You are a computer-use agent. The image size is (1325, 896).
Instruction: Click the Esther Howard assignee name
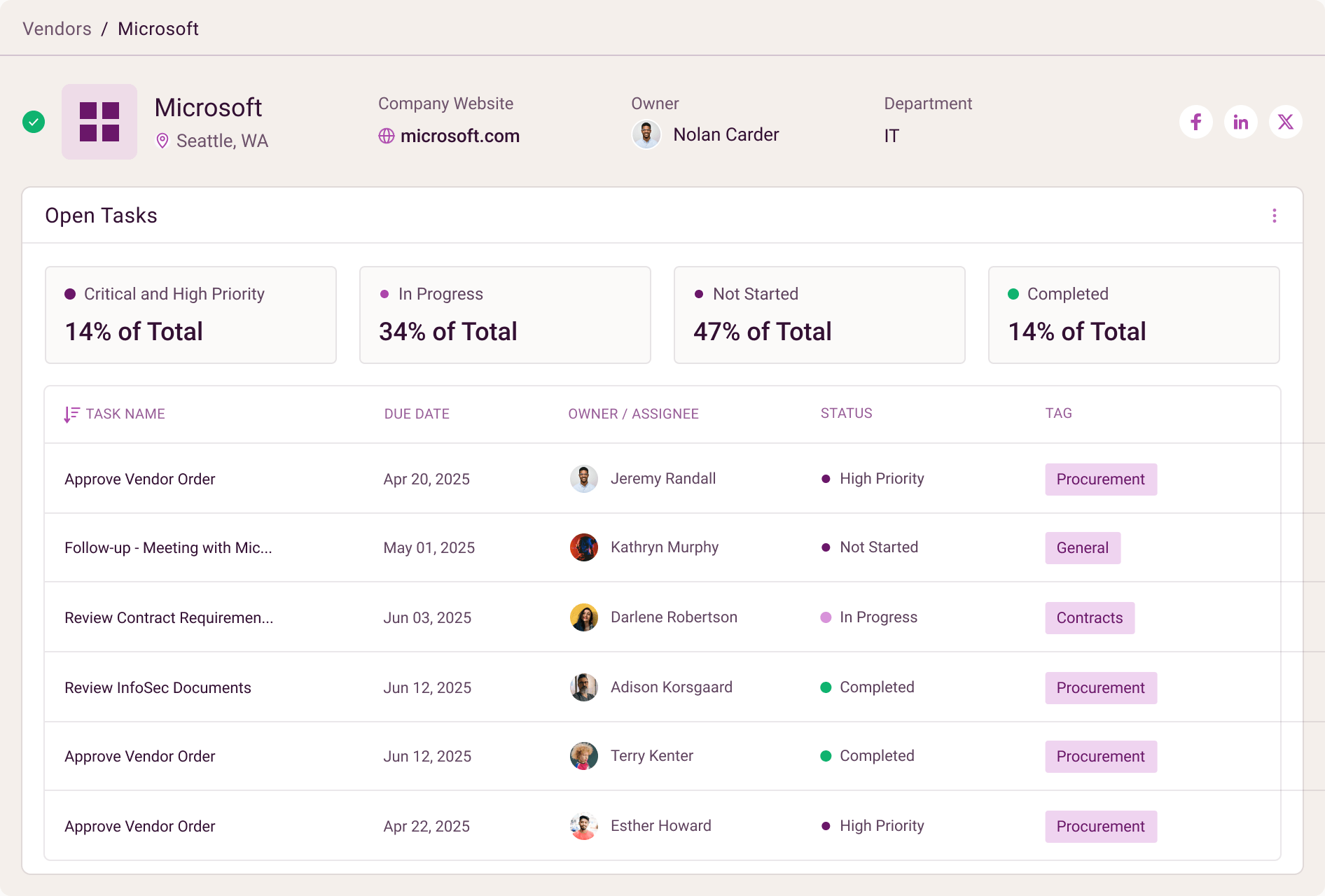click(x=661, y=826)
